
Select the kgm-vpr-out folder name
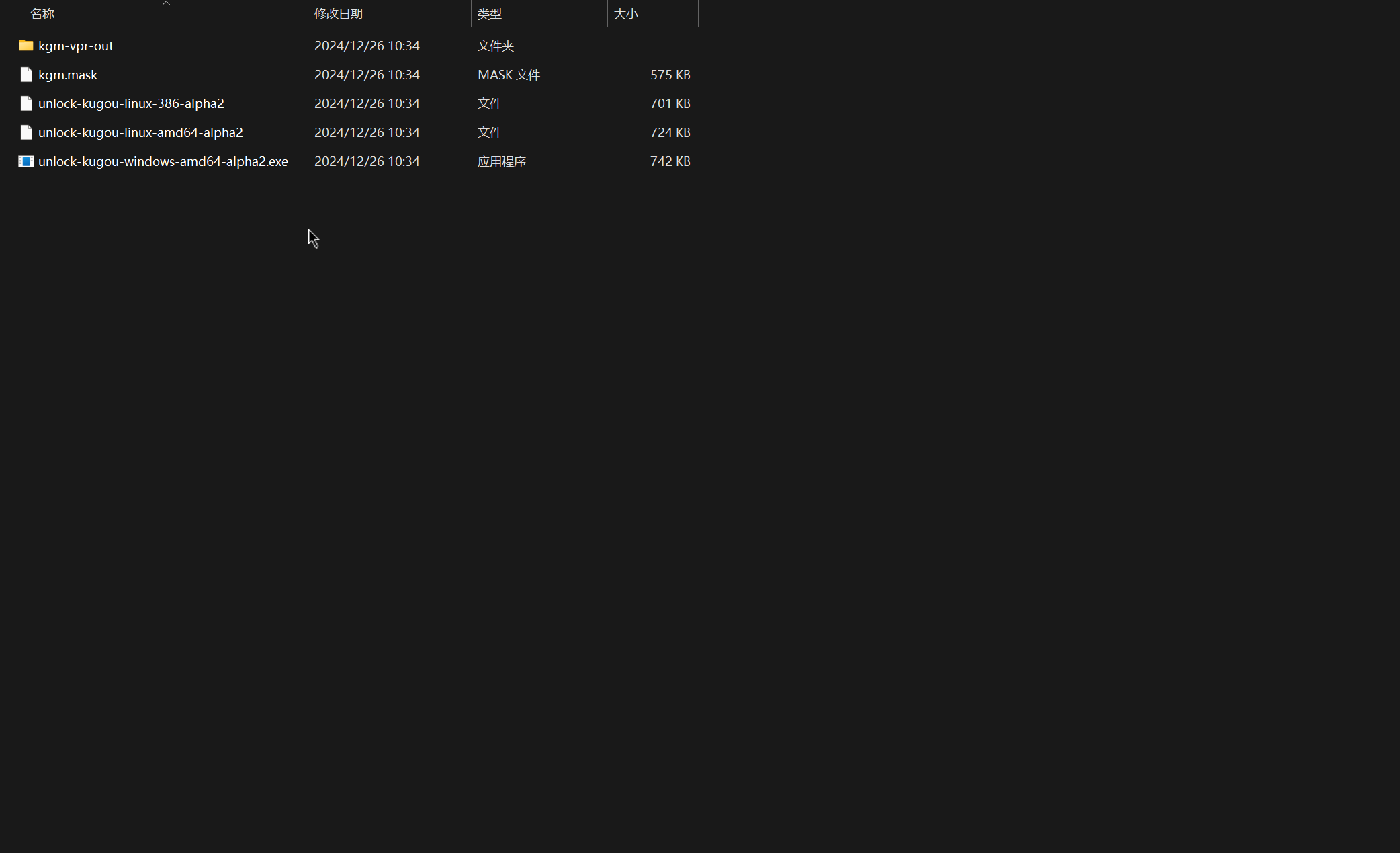(x=76, y=46)
